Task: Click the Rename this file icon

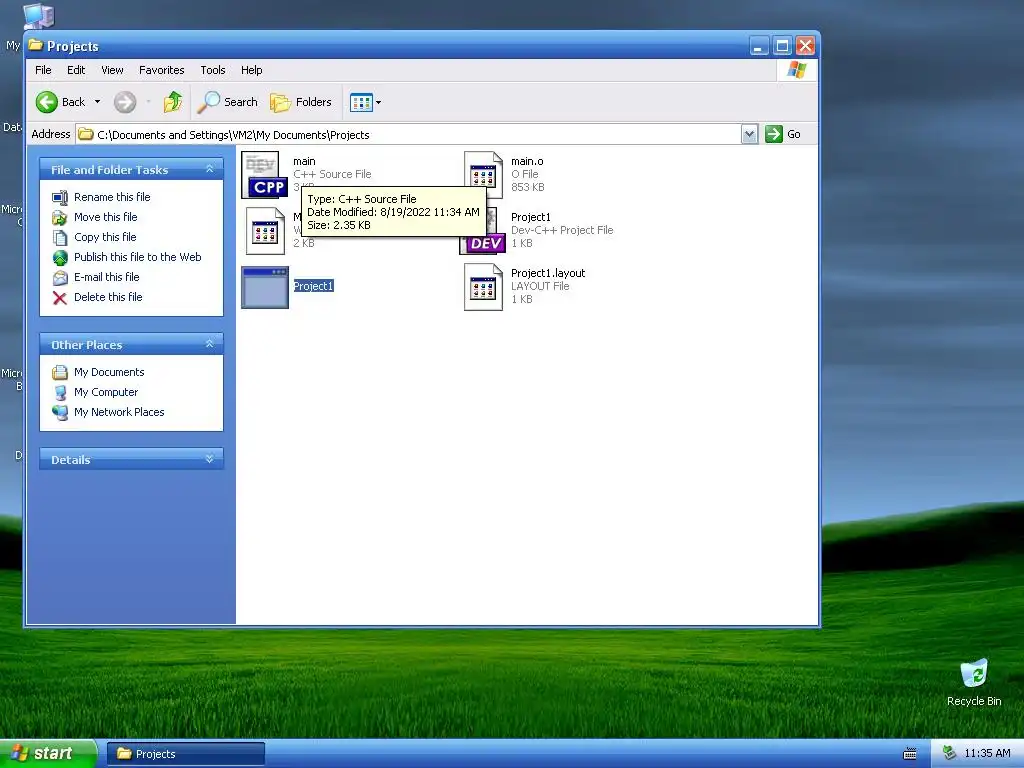Action: point(60,197)
